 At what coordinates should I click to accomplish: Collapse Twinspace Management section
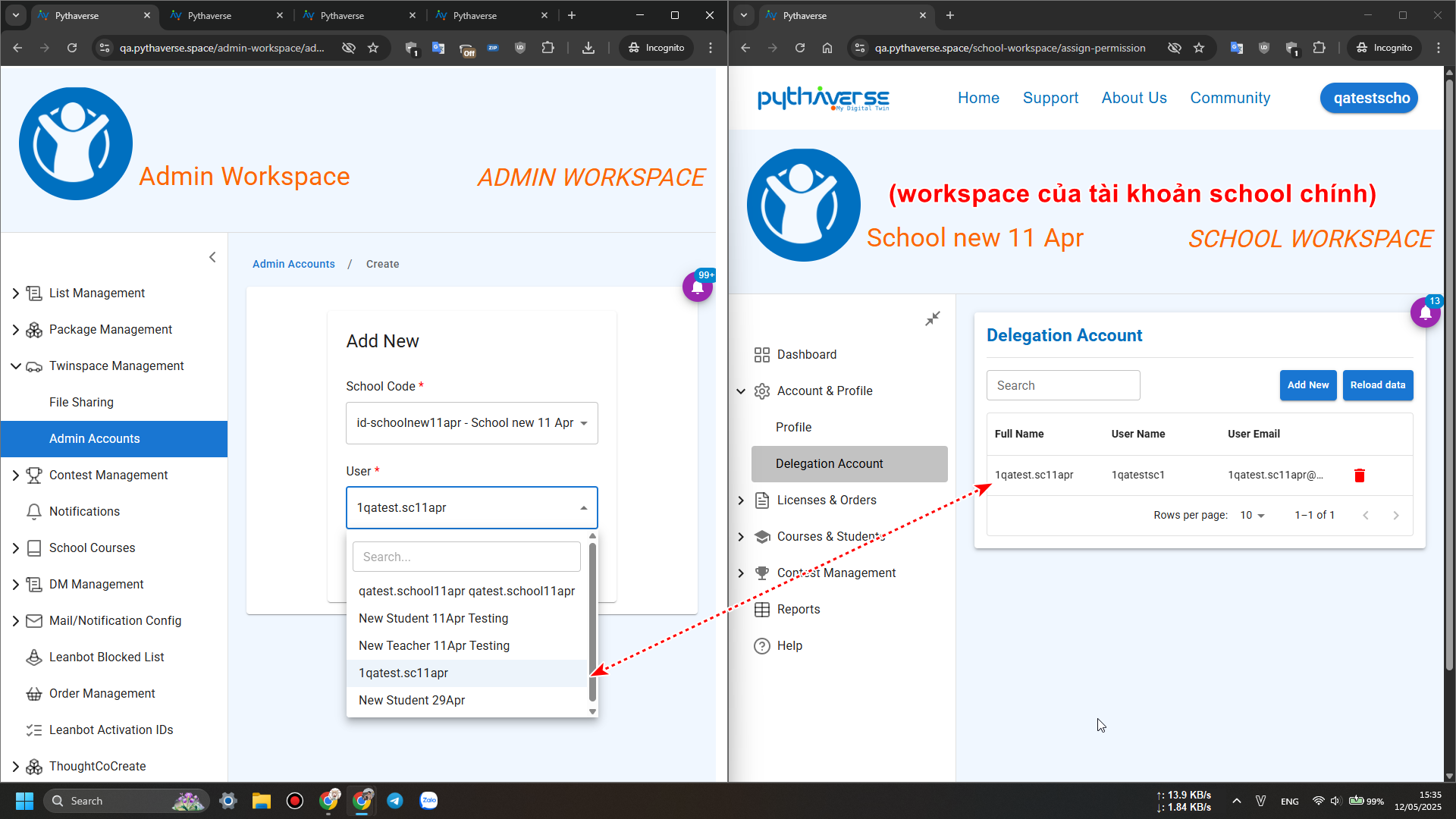pyautogui.click(x=15, y=366)
